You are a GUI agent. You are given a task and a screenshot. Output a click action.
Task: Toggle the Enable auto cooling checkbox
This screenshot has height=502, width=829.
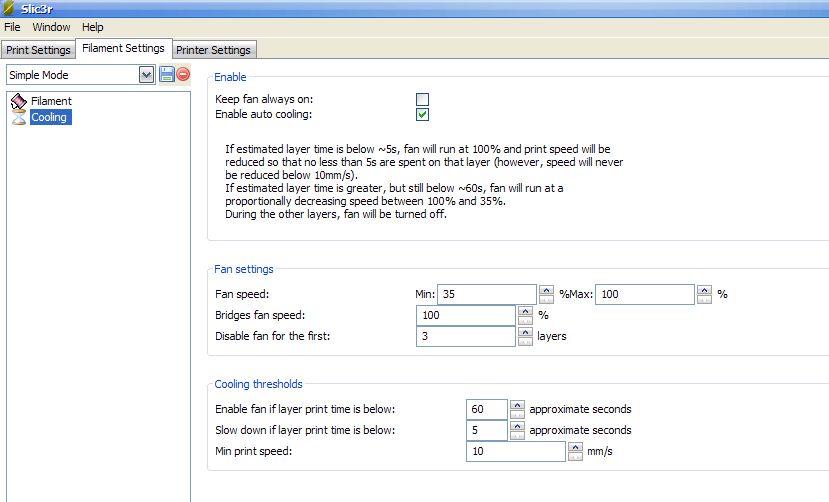coord(422,114)
